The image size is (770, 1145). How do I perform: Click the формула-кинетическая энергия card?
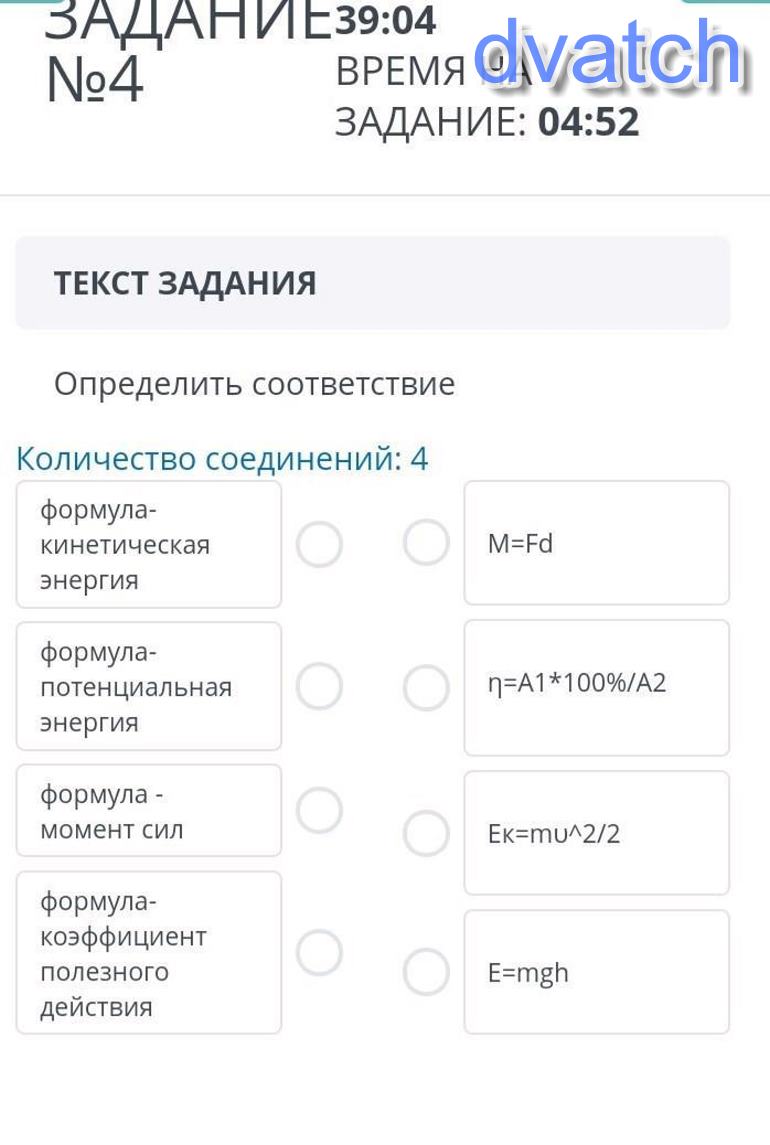pos(148,545)
